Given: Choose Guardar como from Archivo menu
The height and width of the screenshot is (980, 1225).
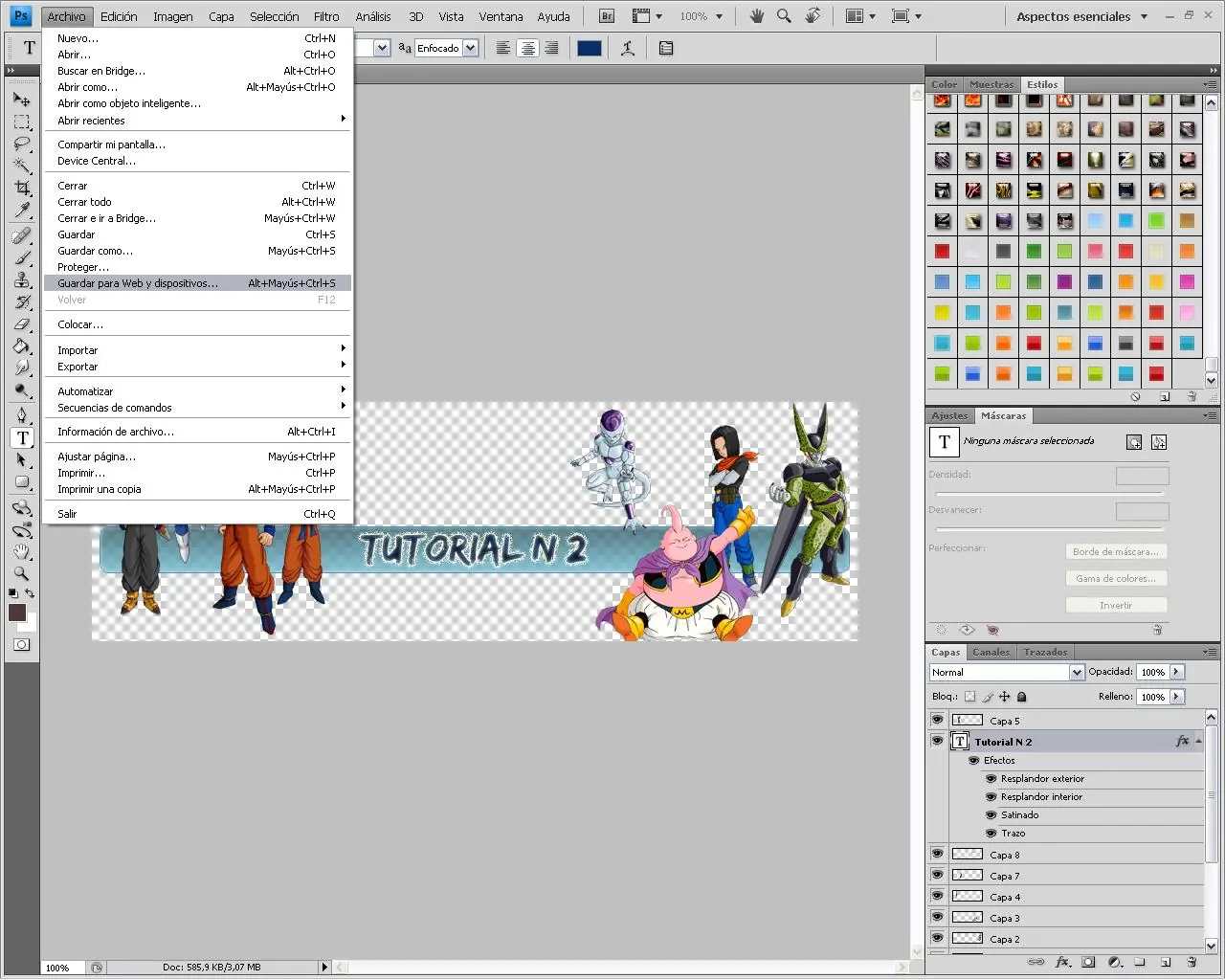Looking at the screenshot, I should point(198,251).
